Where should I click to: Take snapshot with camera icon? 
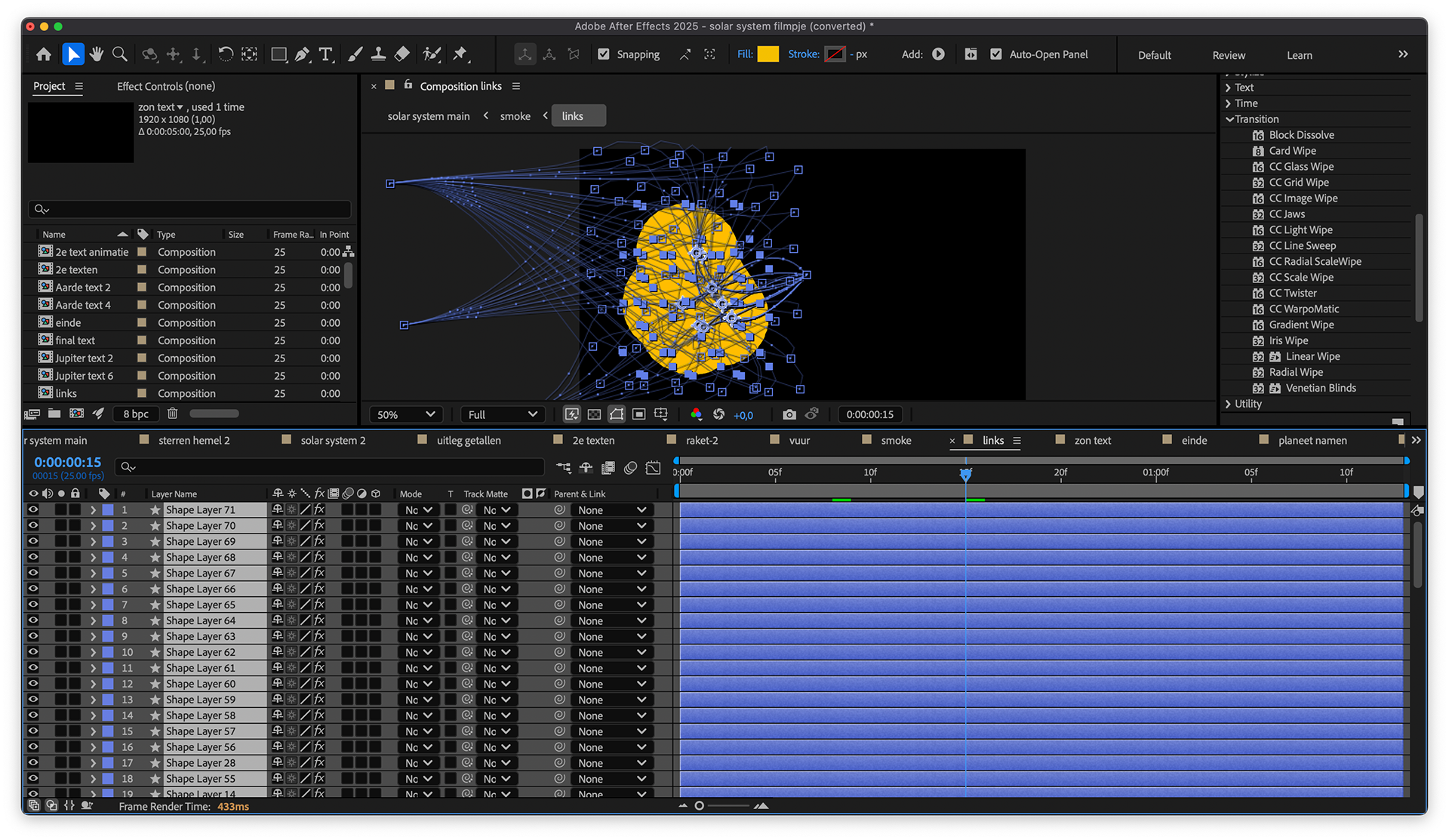(x=789, y=414)
